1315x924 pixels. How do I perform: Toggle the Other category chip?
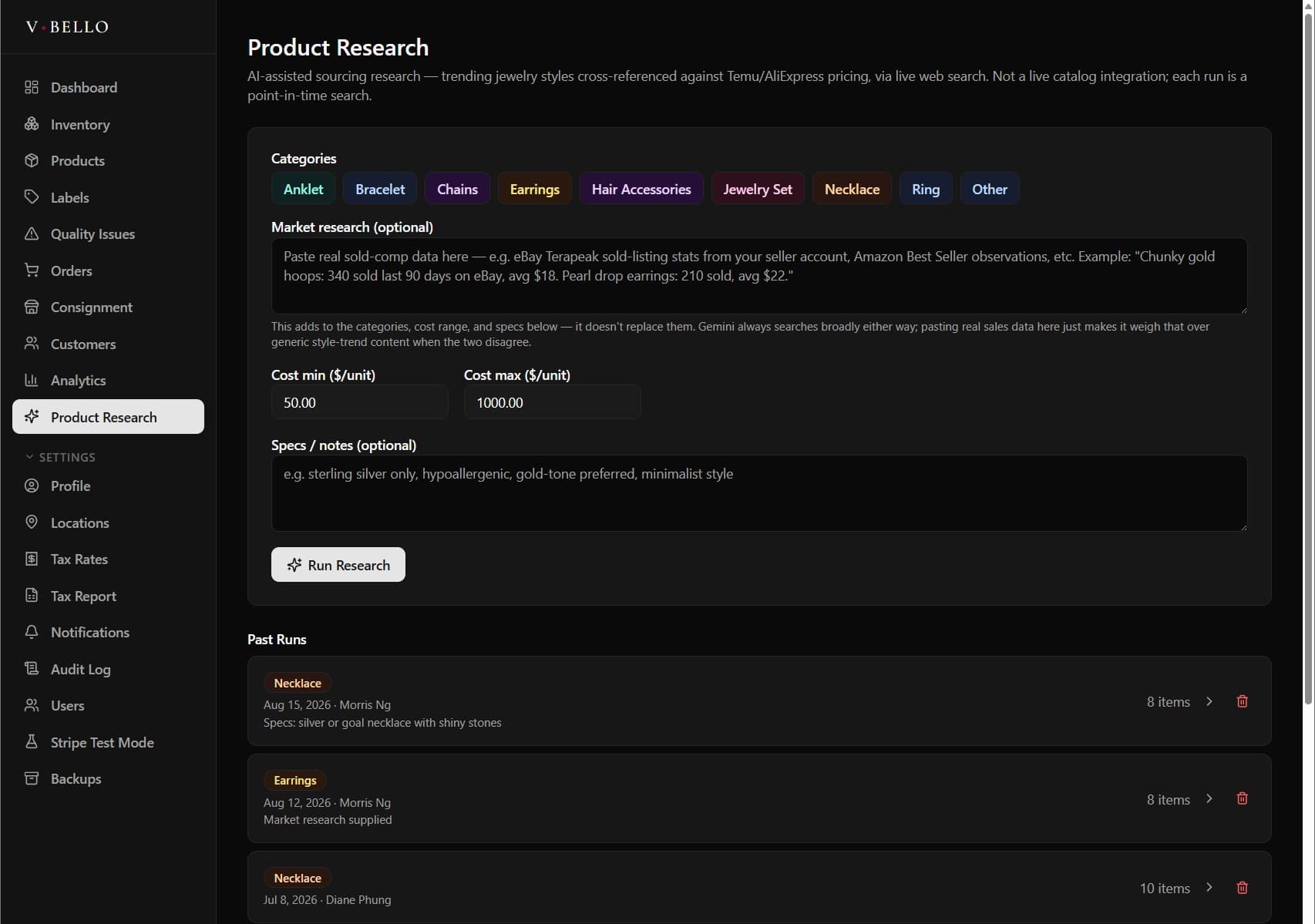pos(990,189)
